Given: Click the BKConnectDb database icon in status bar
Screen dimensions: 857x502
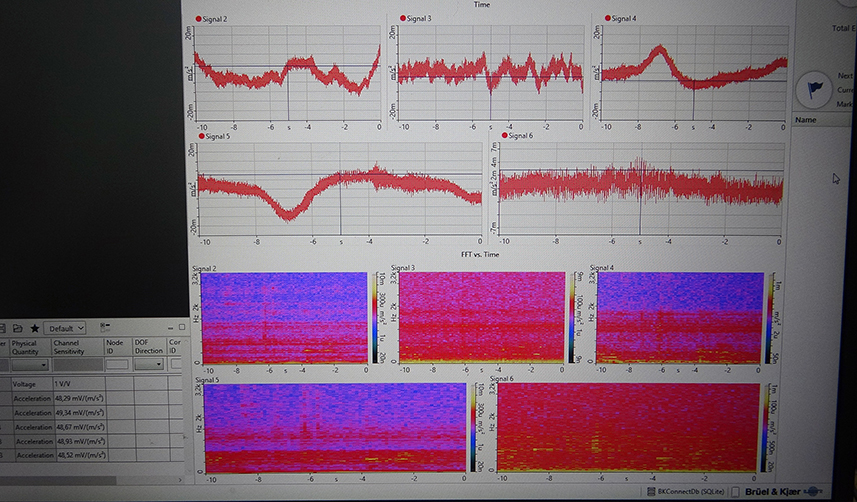Looking at the screenshot, I should (649, 492).
